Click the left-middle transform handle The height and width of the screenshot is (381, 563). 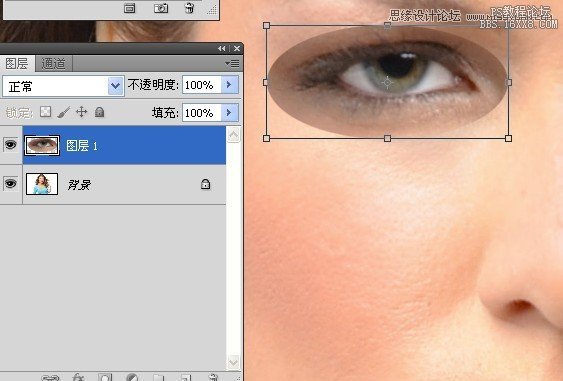(x=266, y=82)
